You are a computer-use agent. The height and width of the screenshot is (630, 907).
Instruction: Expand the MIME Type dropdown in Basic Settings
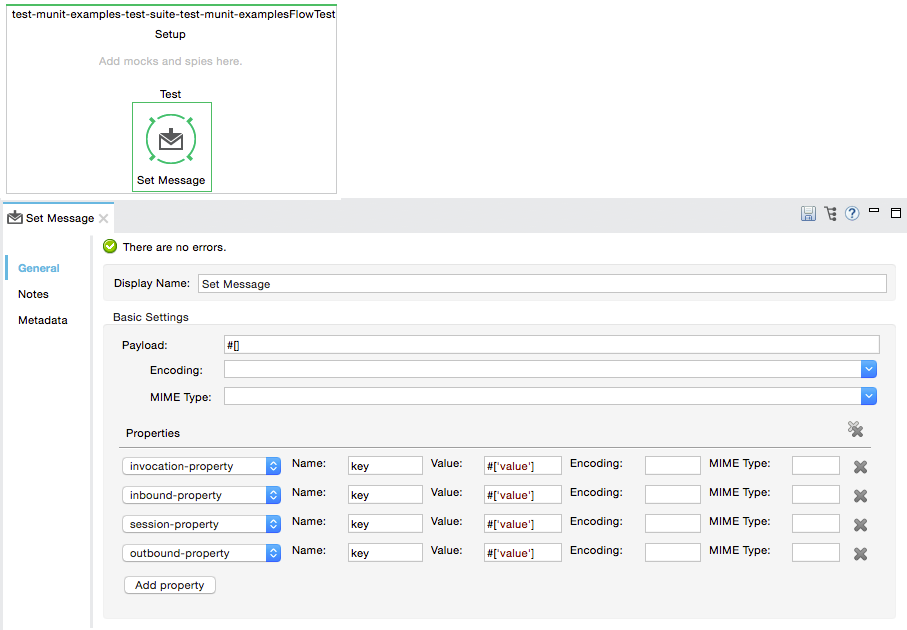869,397
